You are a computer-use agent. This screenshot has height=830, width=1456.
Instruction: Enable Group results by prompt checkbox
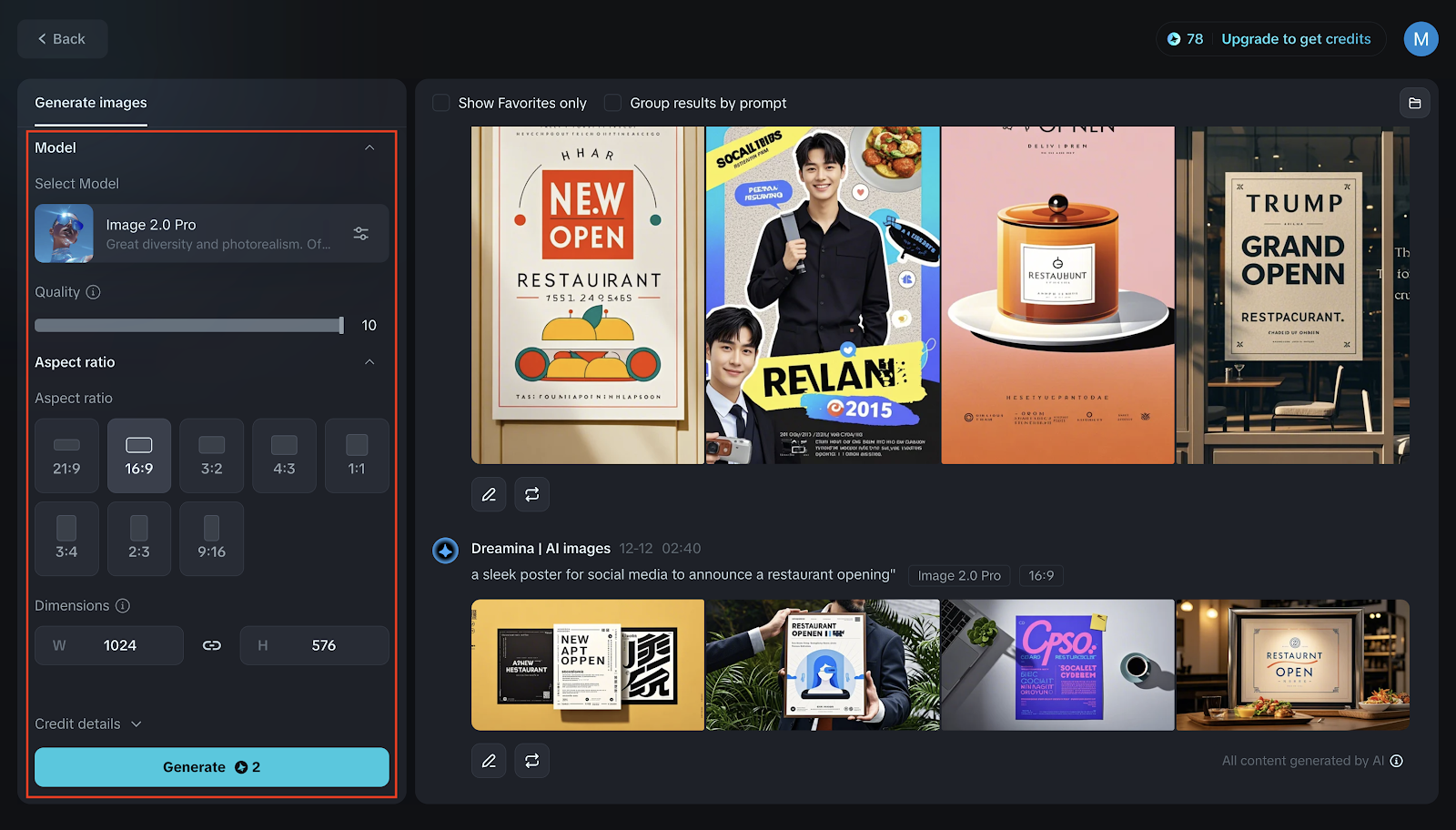pyautogui.click(x=613, y=103)
